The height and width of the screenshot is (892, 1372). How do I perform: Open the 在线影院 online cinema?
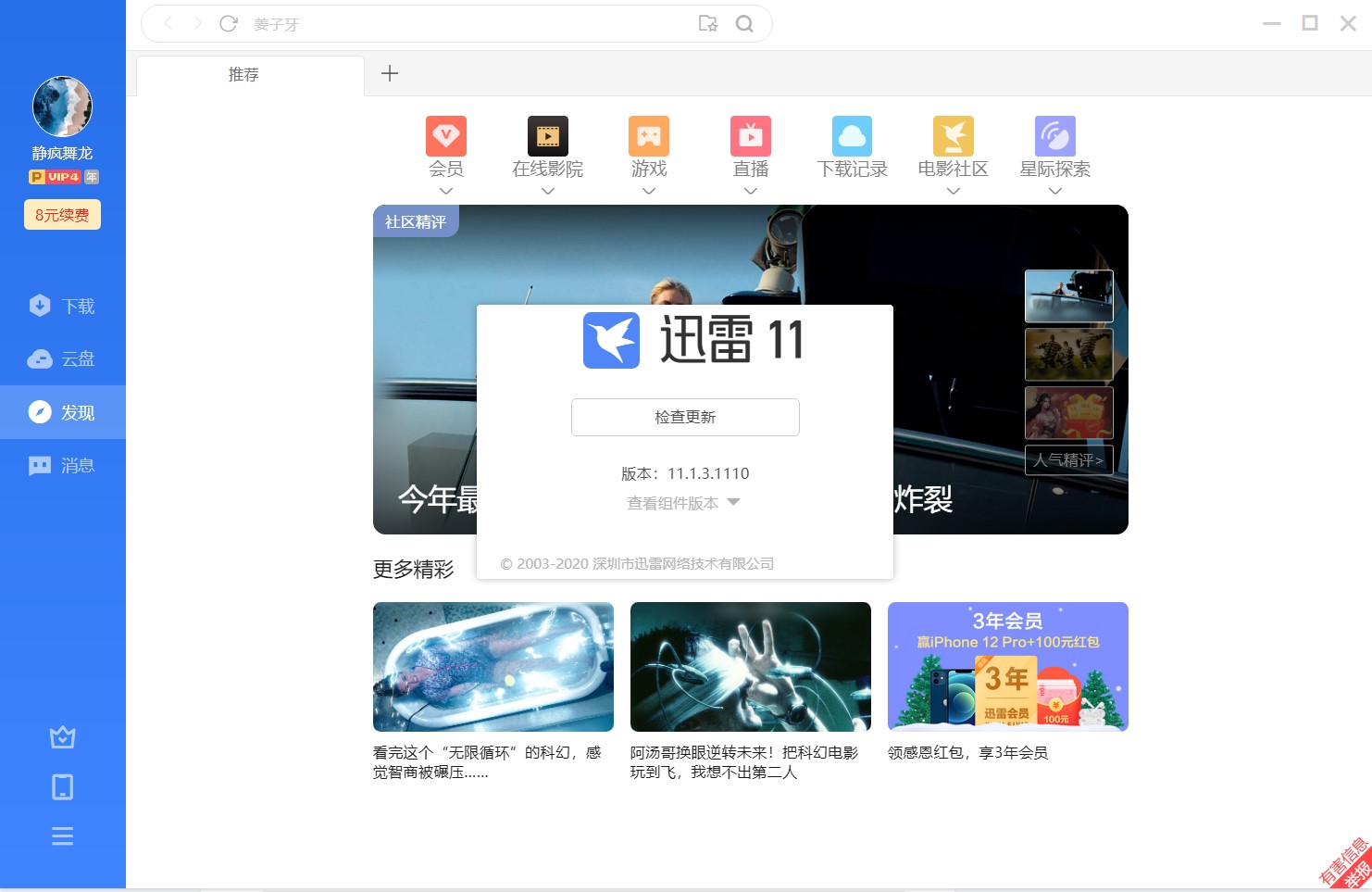coord(547,148)
